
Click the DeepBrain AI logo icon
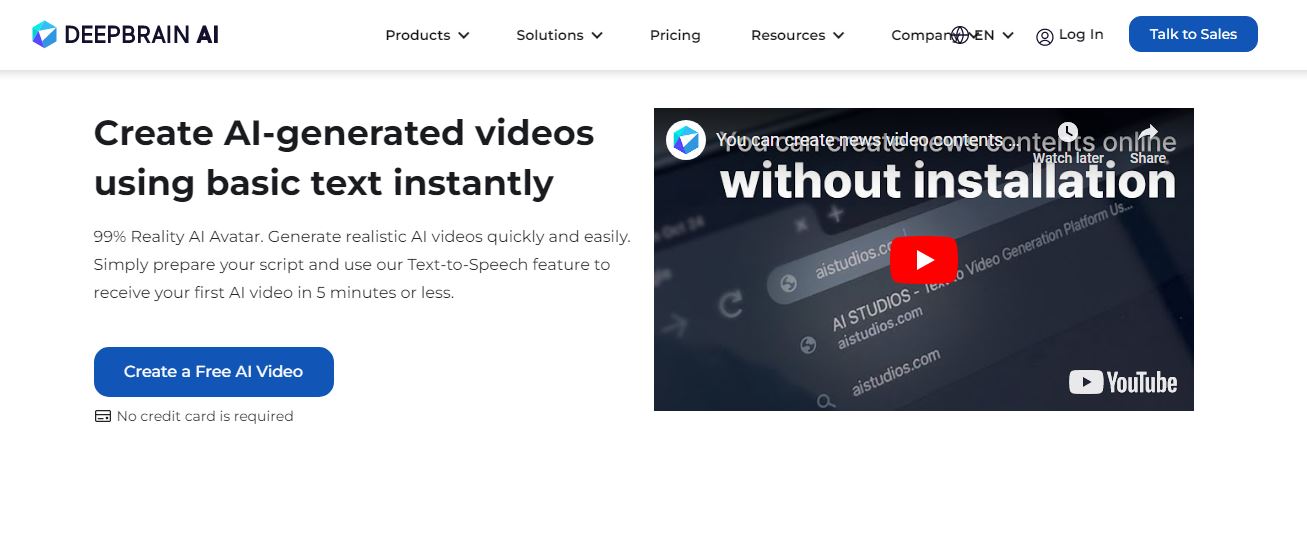(44, 35)
